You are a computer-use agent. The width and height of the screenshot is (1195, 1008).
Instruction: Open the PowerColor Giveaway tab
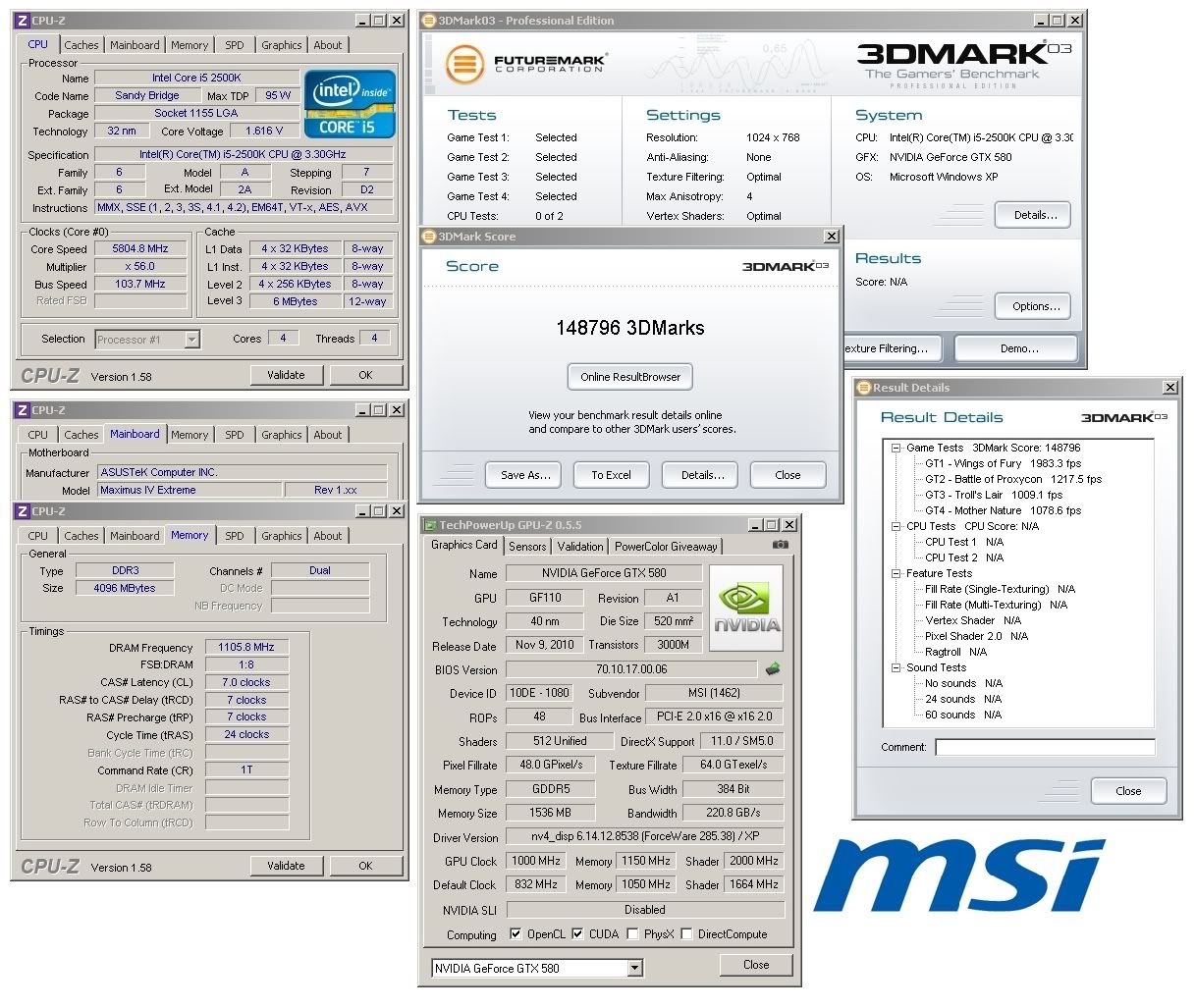click(x=667, y=547)
